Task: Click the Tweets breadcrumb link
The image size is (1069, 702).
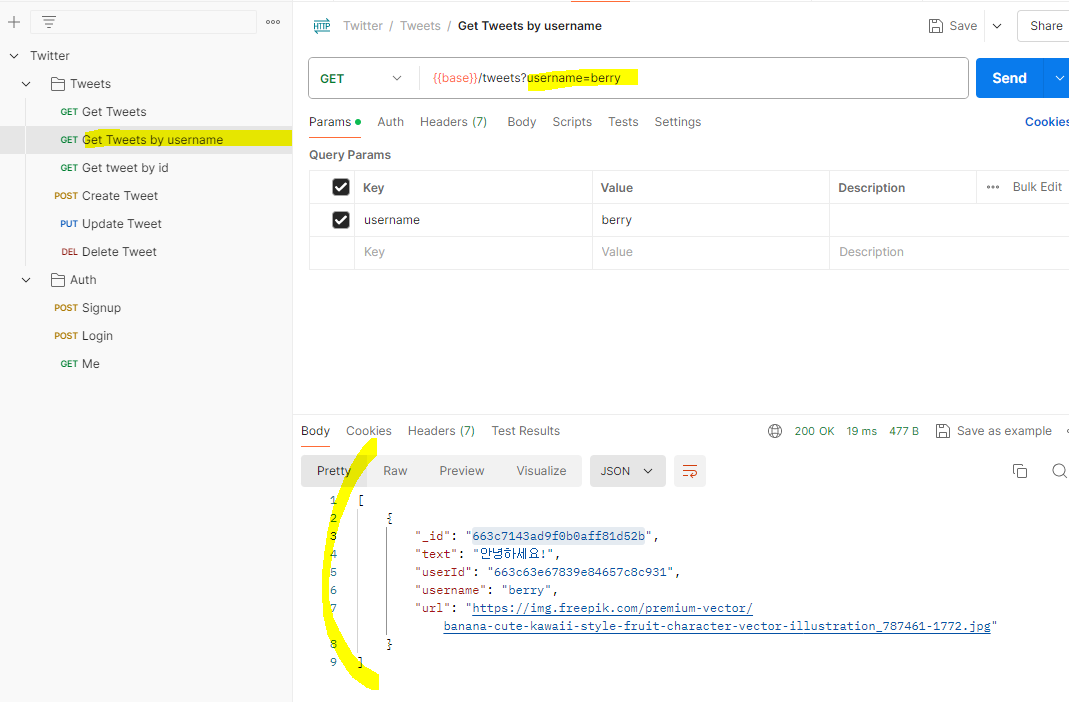Action: pyautogui.click(x=420, y=26)
